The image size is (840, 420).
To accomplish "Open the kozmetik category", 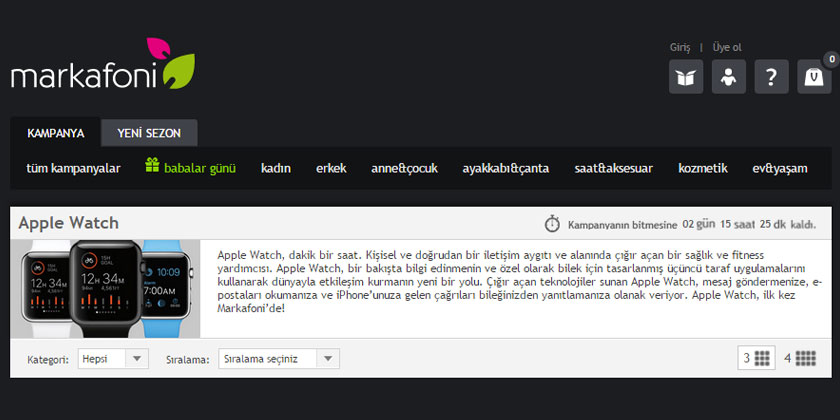I will click(702, 168).
